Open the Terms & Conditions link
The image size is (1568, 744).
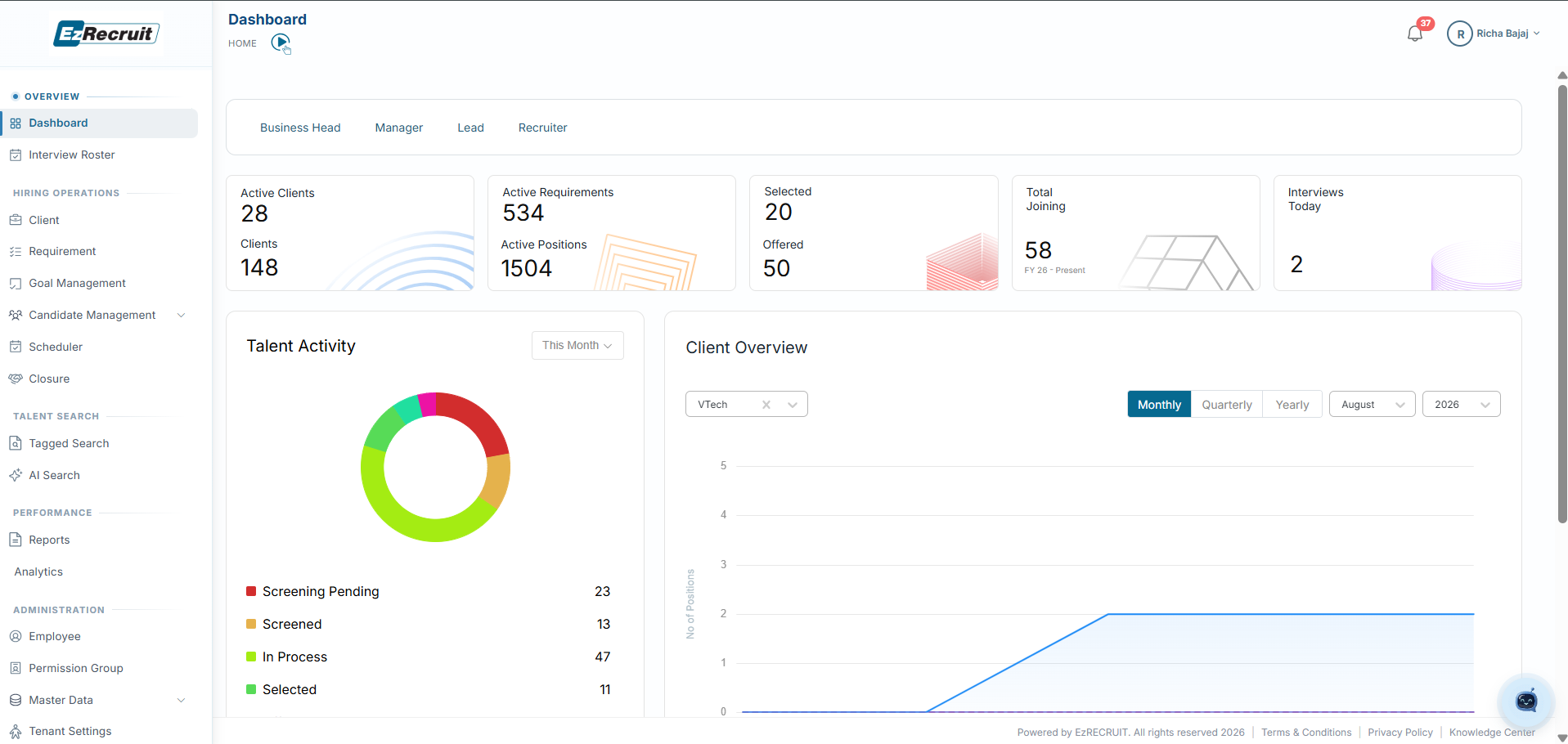pos(1306,733)
